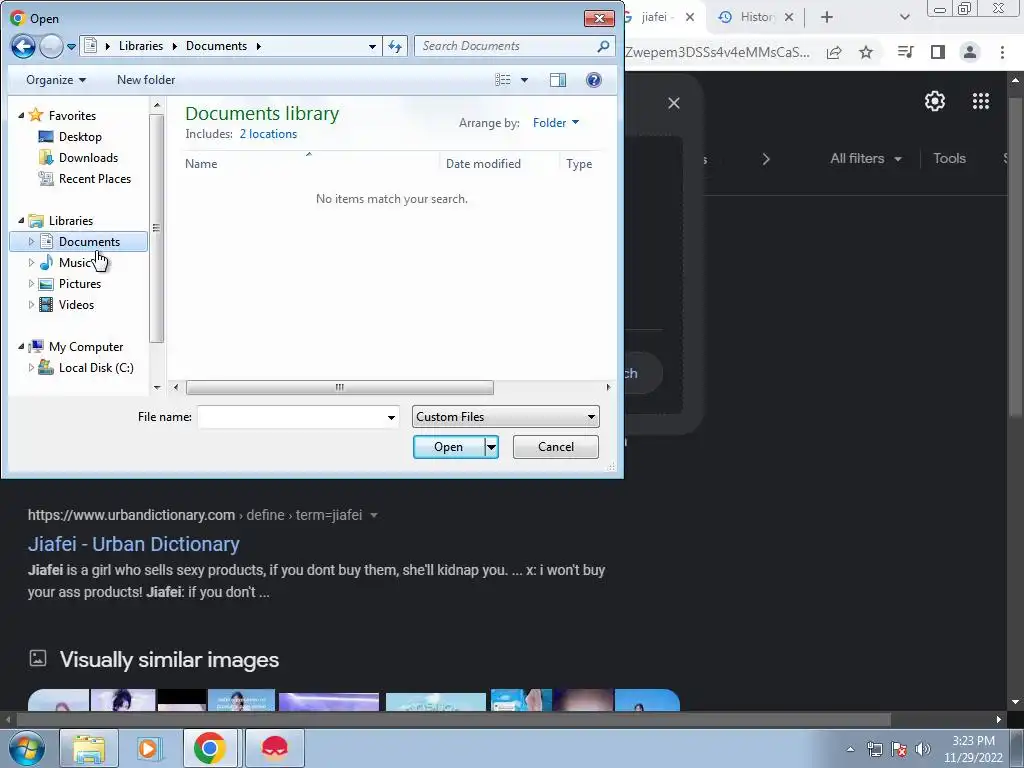
Task: Click the Forward arrow in Open dialog
Action: (x=51, y=46)
